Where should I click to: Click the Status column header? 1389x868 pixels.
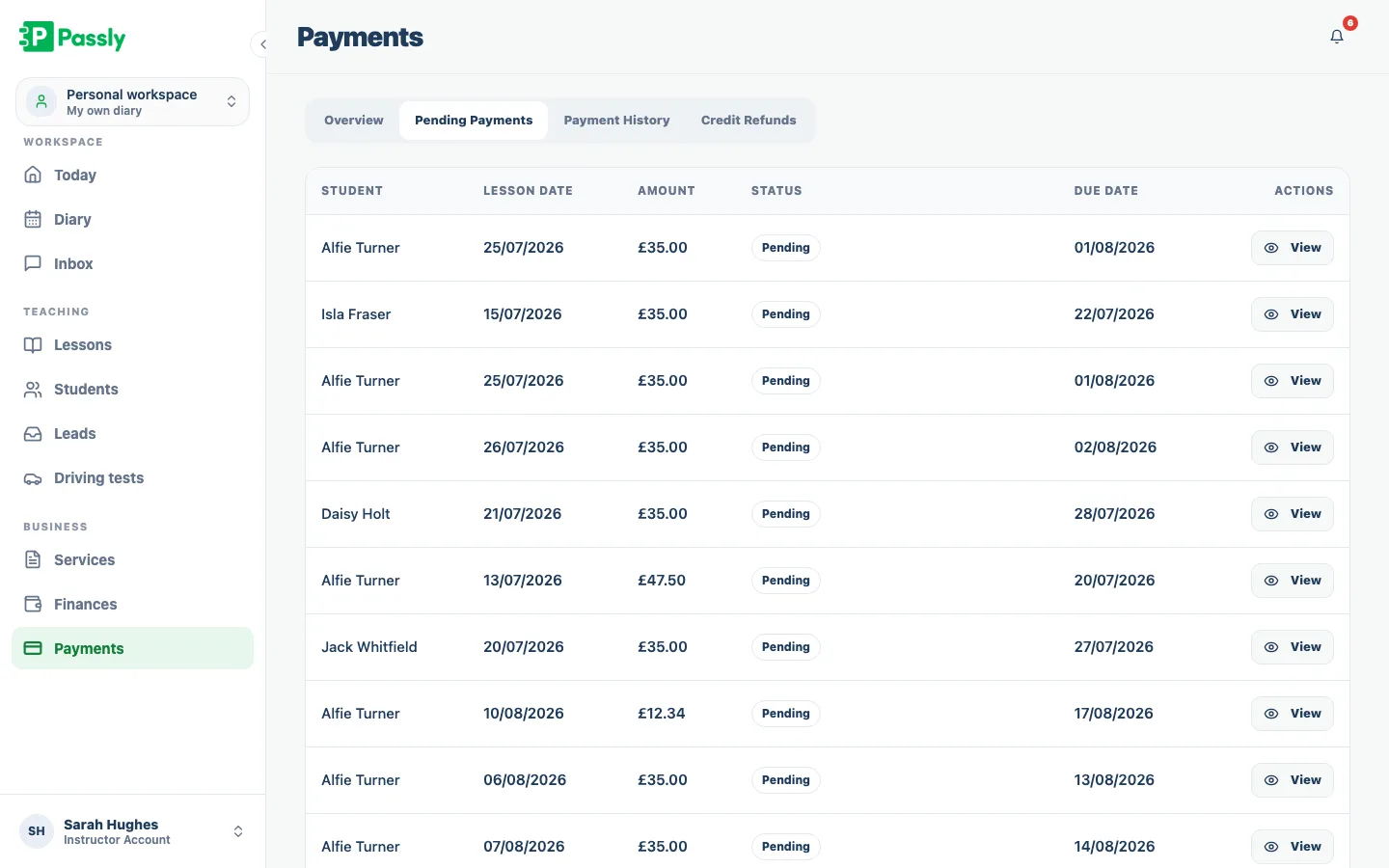coord(776,191)
